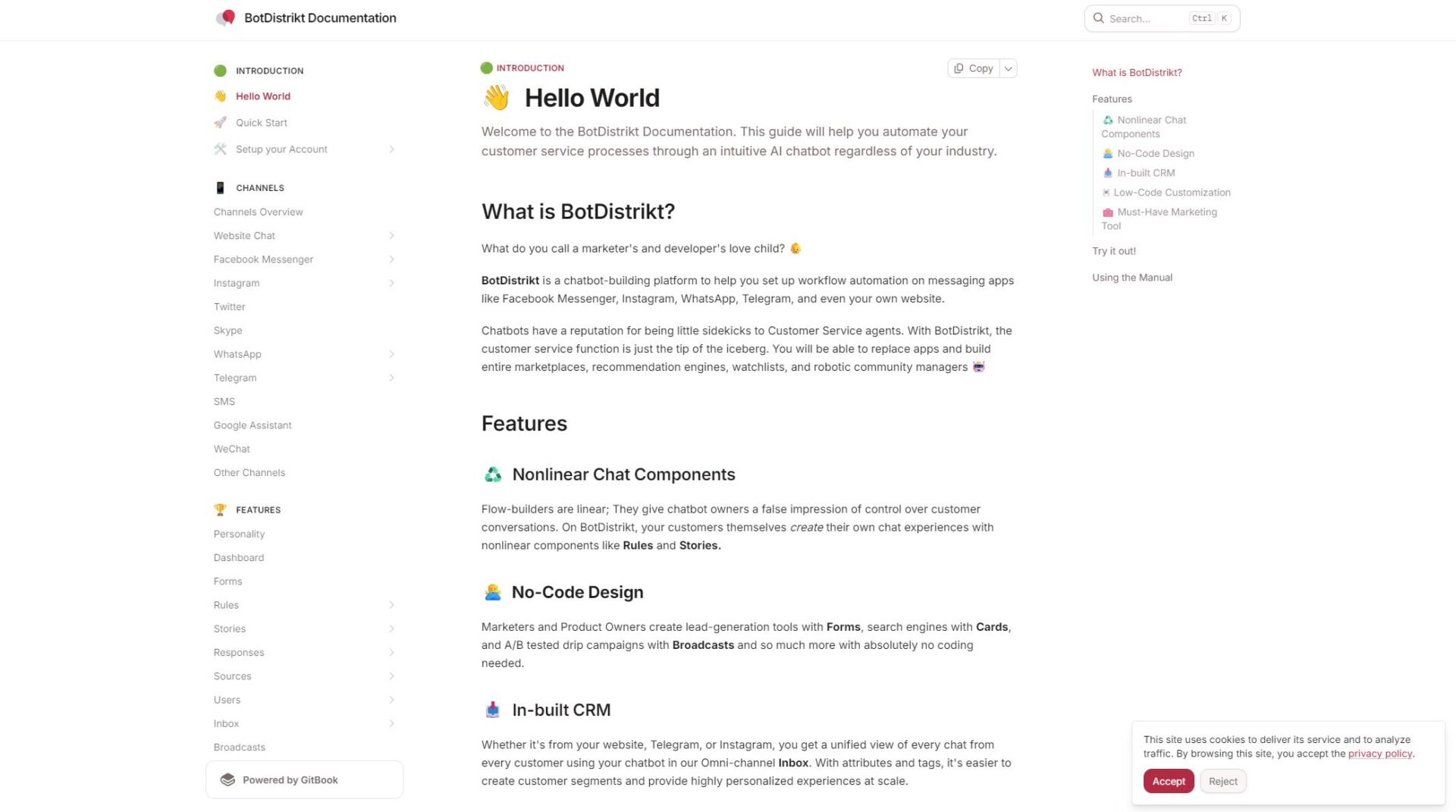Jump to No-Code Design in page outline

[x=1155, y=154]
